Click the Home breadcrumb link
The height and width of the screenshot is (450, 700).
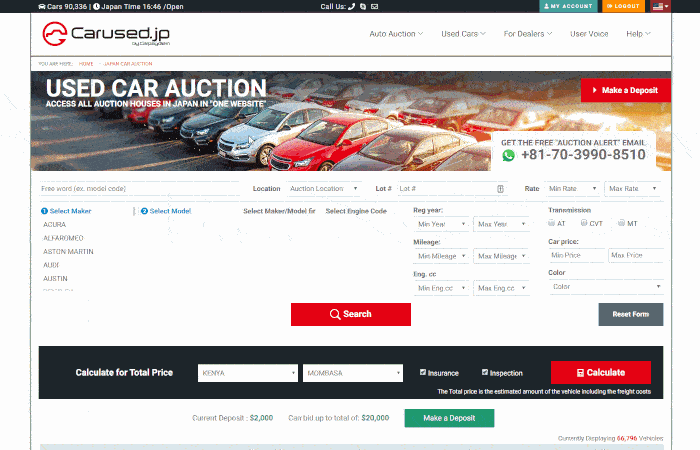[86, 64]
